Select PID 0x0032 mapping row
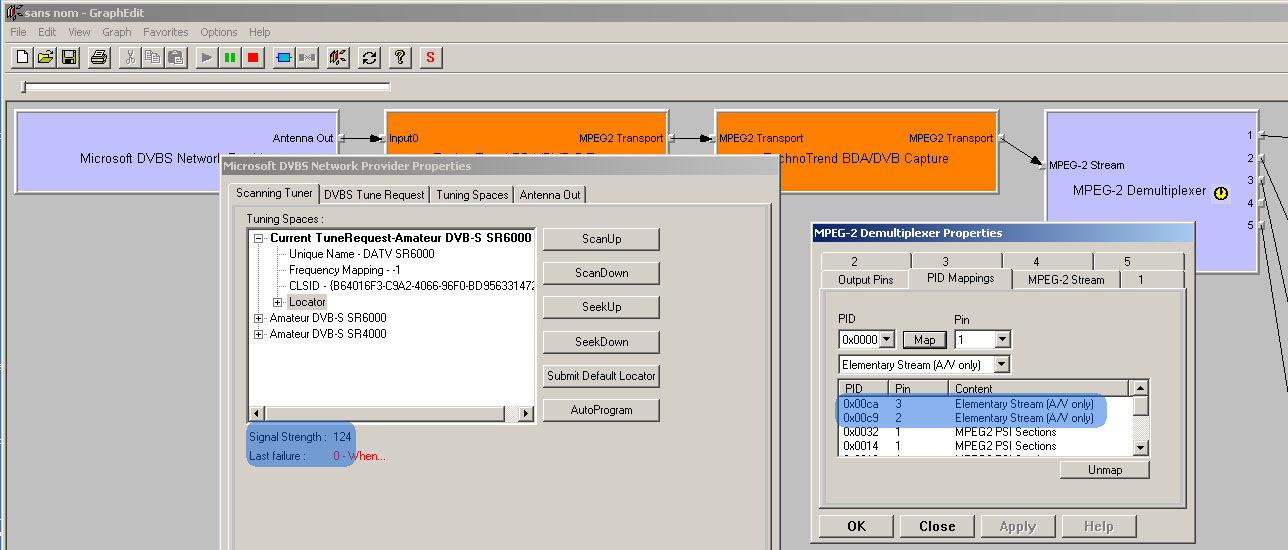Screen dimensions: 1288x550 click(x=985, y=432)
